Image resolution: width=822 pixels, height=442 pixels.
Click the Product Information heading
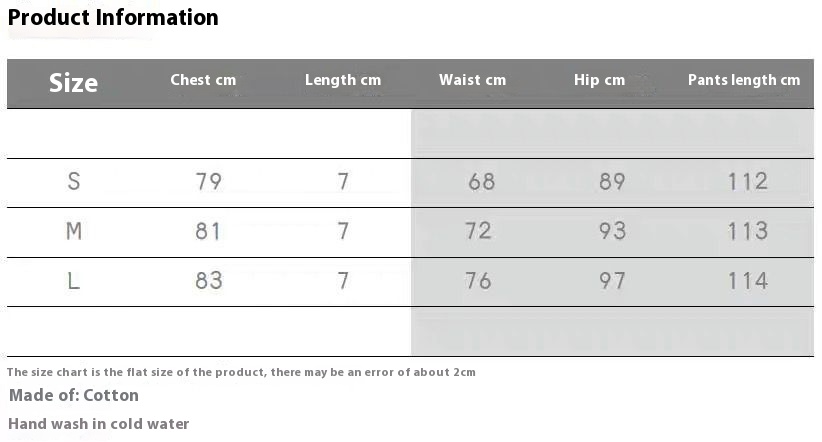[x=113, y=18]
